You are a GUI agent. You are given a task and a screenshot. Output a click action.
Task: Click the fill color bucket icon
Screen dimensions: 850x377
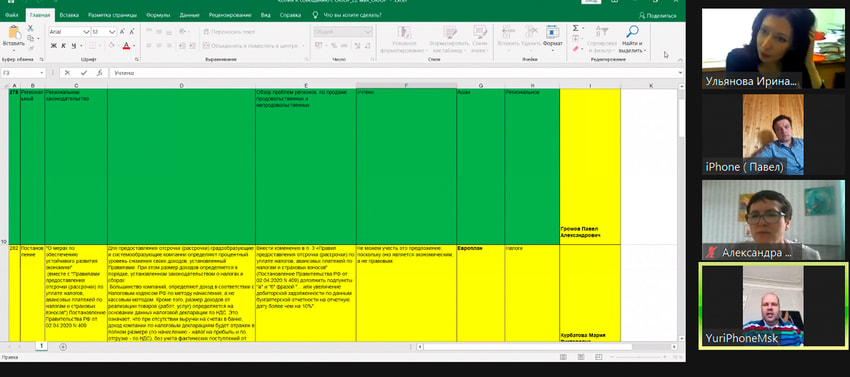pyautogui.click(x=112, y=46)
